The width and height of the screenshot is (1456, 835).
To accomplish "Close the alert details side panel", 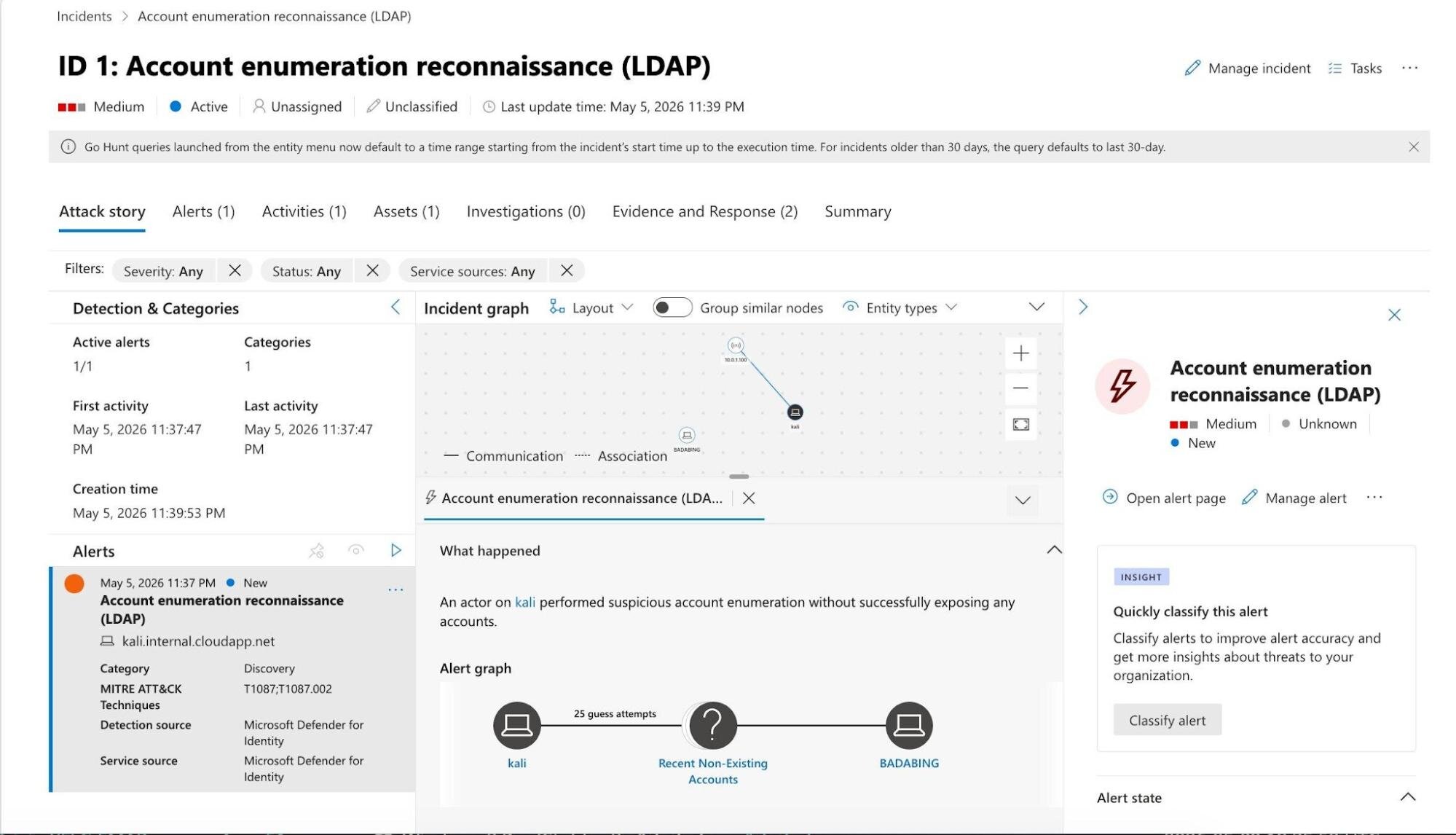I will pos(1394,315).
